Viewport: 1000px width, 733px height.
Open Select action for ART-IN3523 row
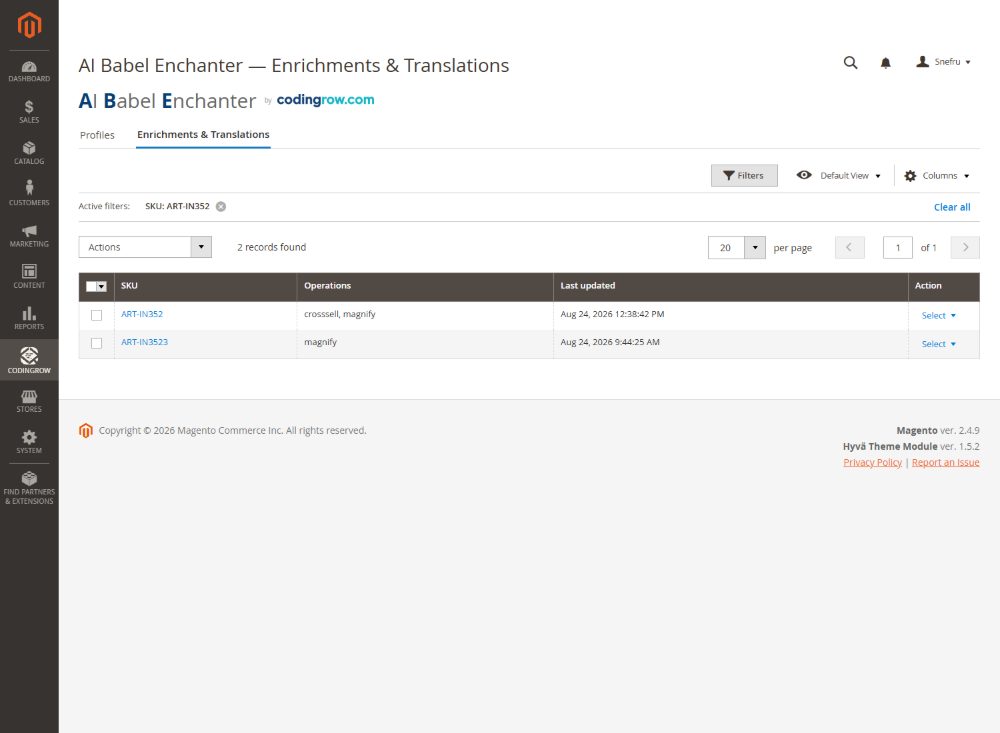tap(938, 344)
